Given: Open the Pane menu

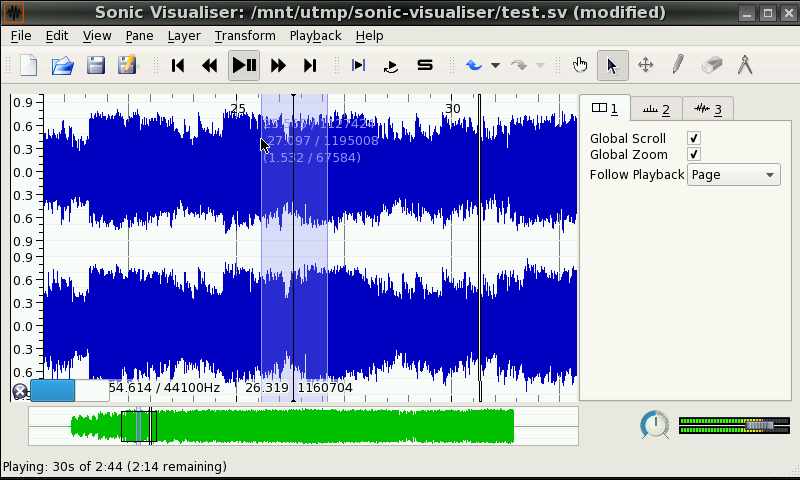Looking at the screenshot, I should point(139,36).
